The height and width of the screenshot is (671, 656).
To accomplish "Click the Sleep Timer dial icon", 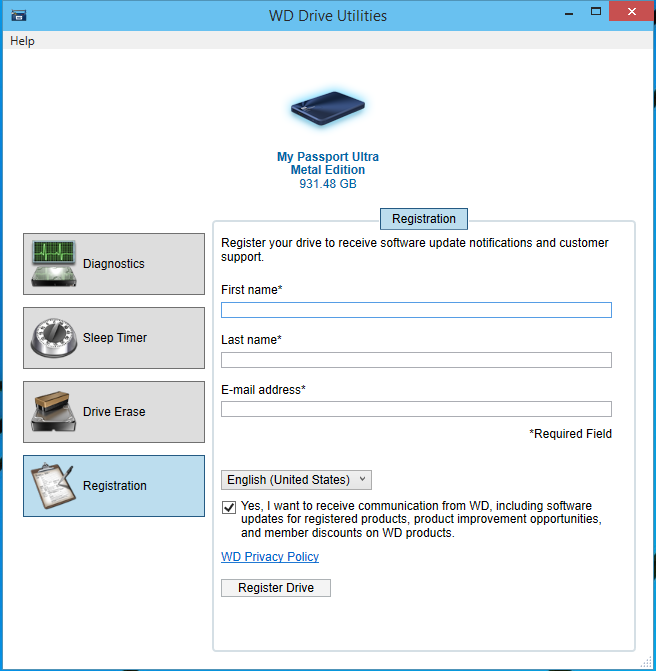I will pyautogui.click(x=54, y=338).
